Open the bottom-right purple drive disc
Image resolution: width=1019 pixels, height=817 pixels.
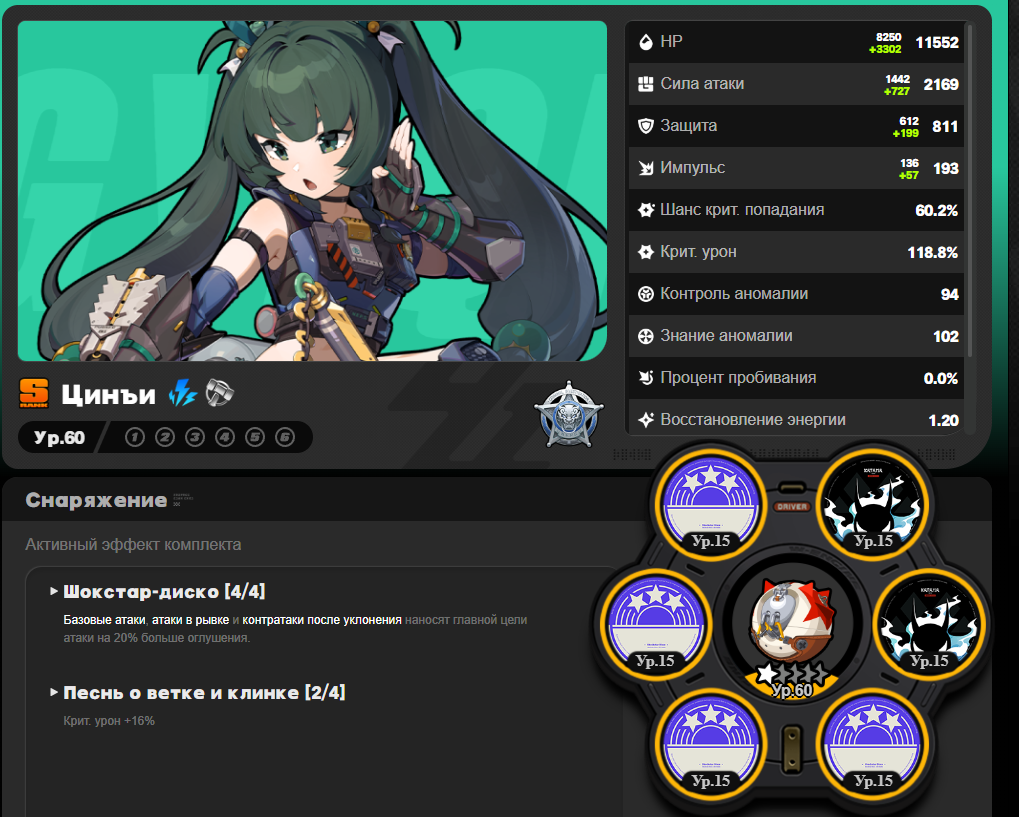click(873, 744)
